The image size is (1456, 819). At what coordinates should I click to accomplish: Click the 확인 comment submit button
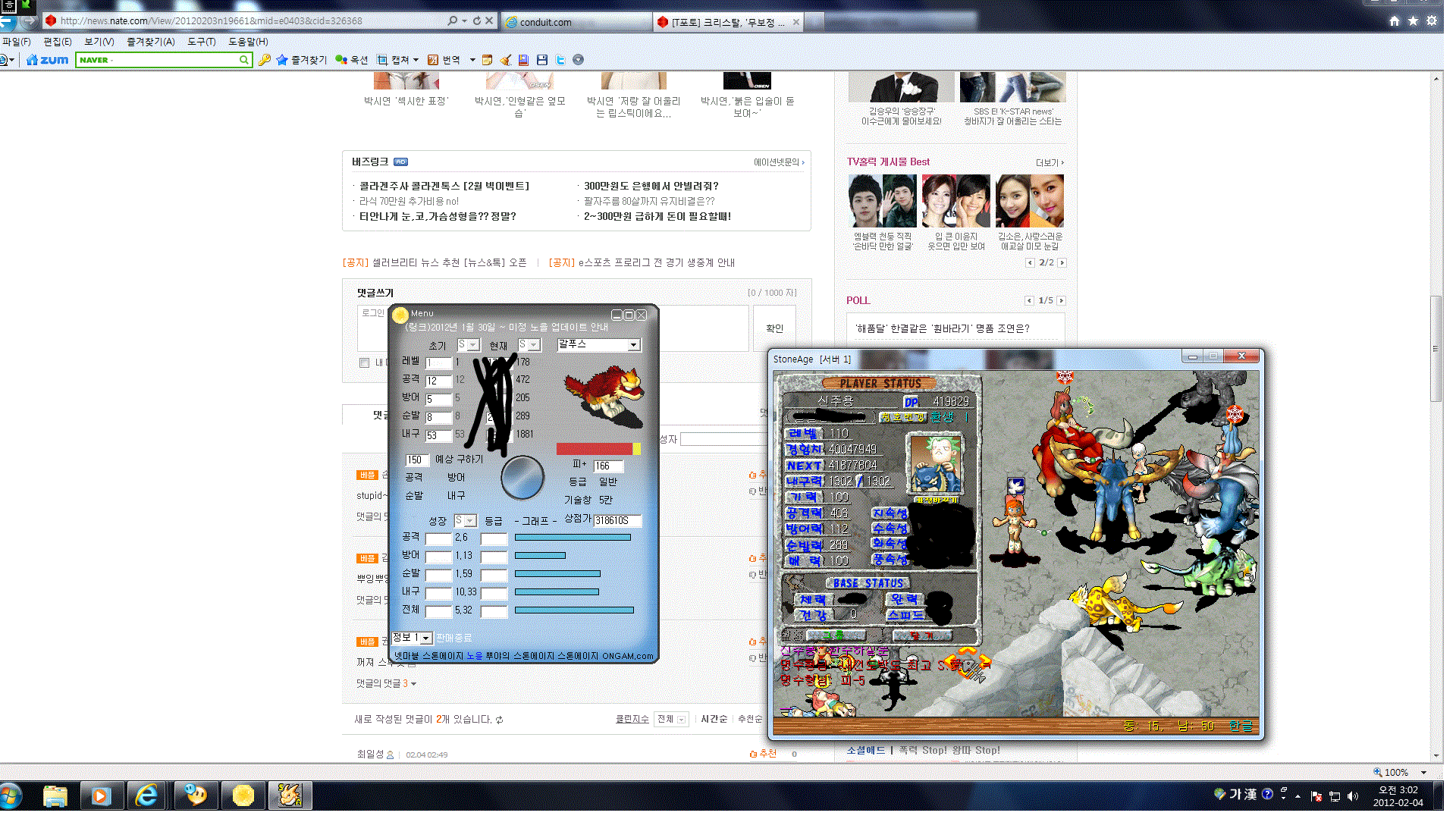774,328
